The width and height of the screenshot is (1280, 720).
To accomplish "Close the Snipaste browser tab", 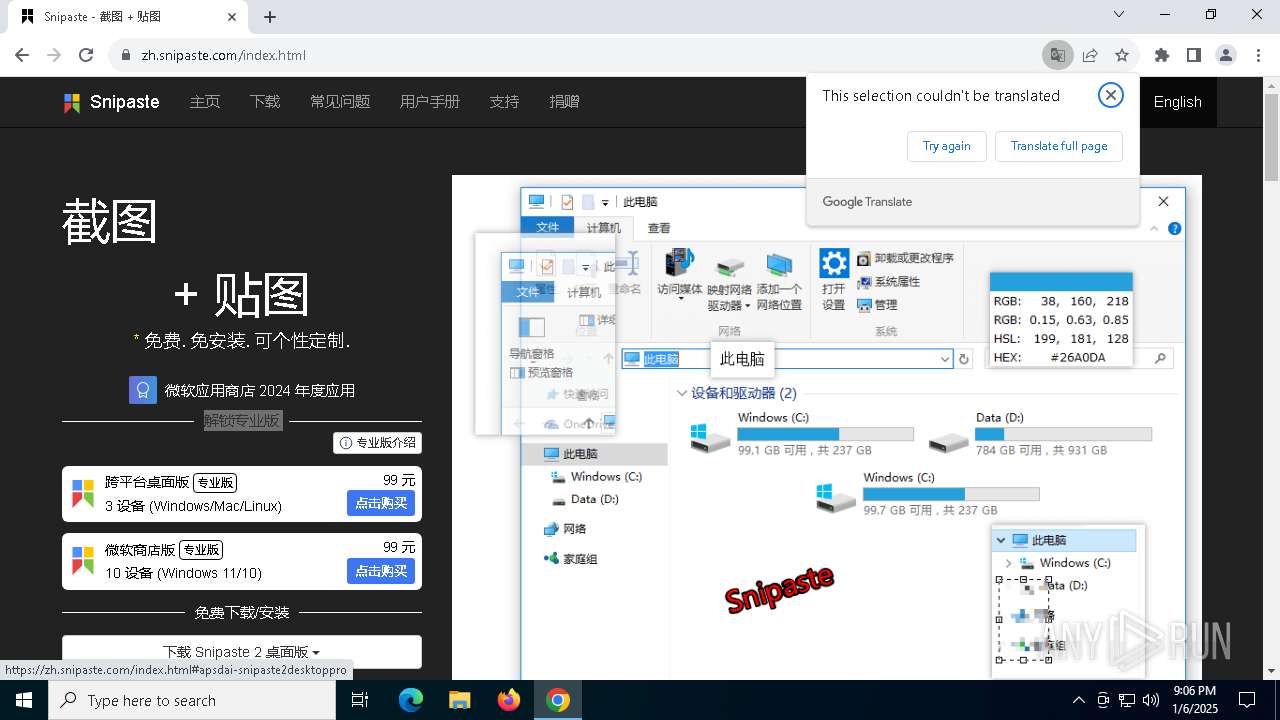I will tap(232, 17).
